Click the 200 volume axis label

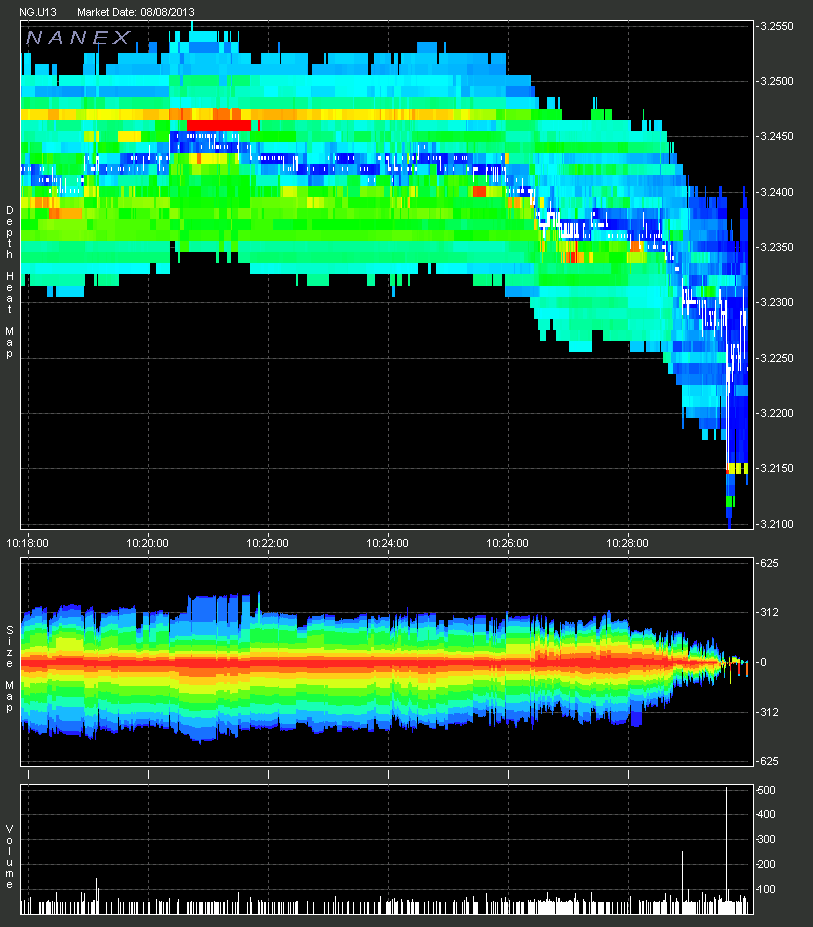click(767, 864)
